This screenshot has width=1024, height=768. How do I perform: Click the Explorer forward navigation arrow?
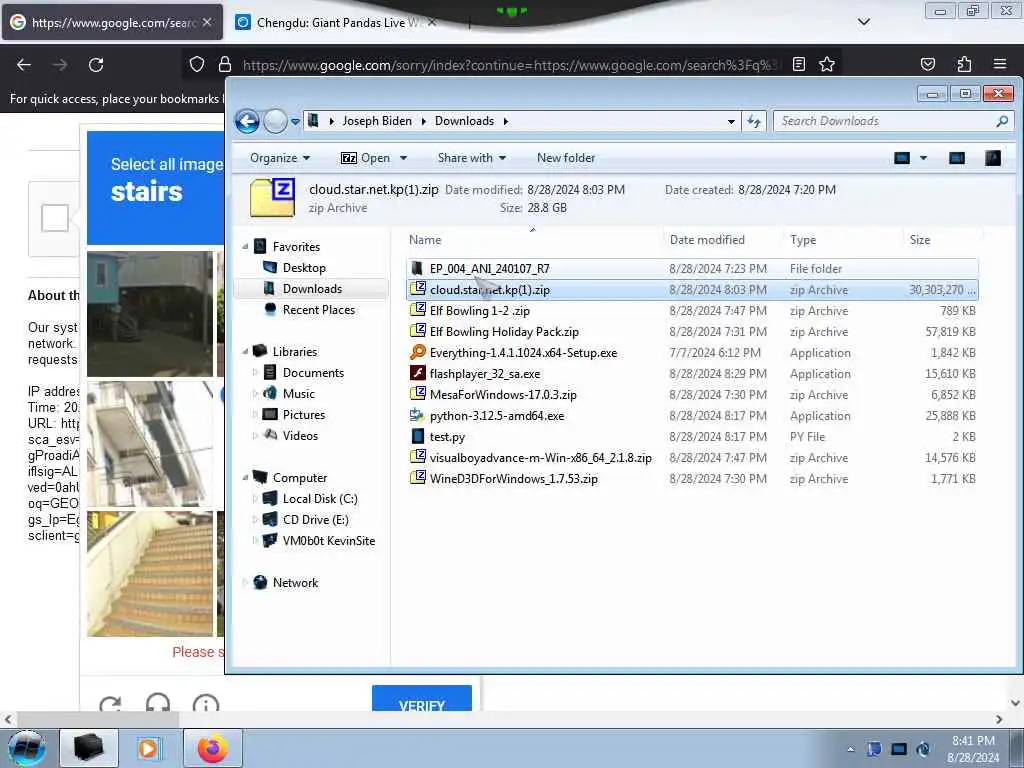276,121
